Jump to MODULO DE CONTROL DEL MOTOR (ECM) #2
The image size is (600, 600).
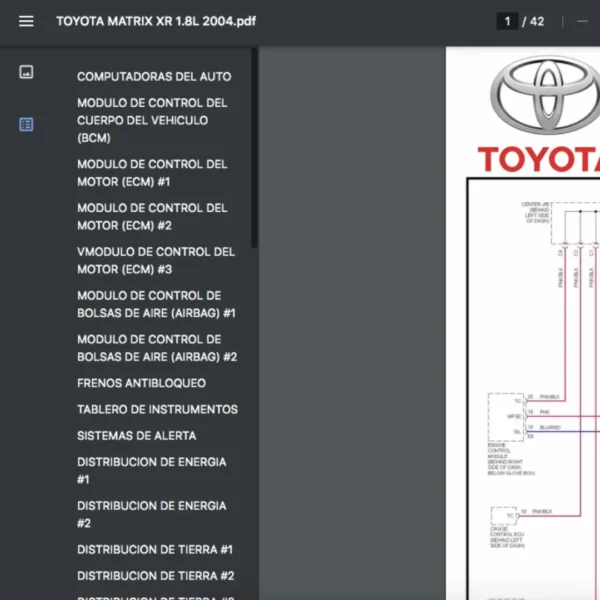[x=152, y=217]
